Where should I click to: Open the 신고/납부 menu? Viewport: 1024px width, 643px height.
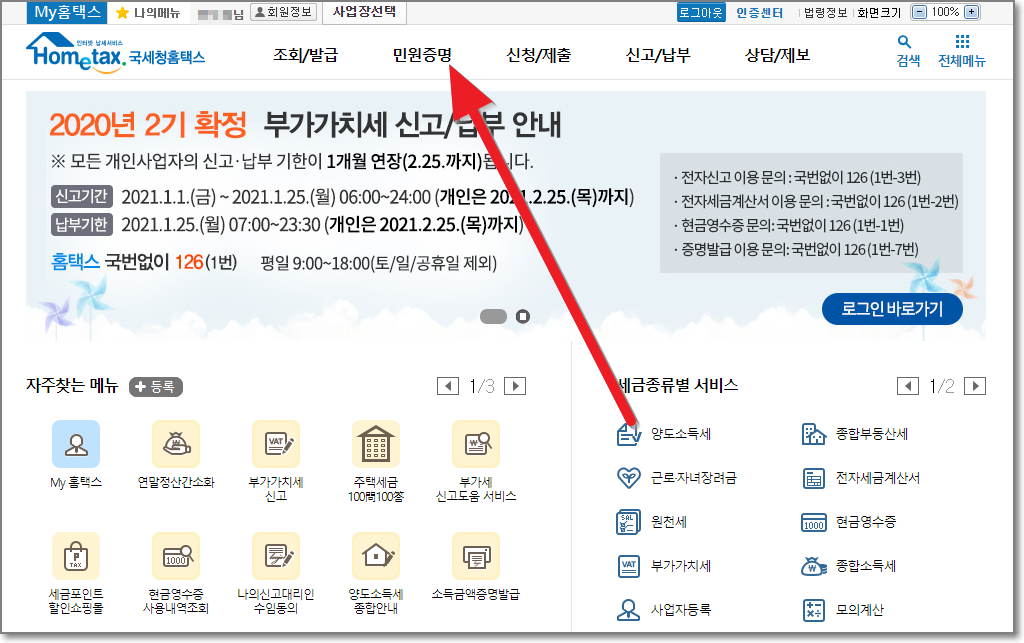coord(658,55)
